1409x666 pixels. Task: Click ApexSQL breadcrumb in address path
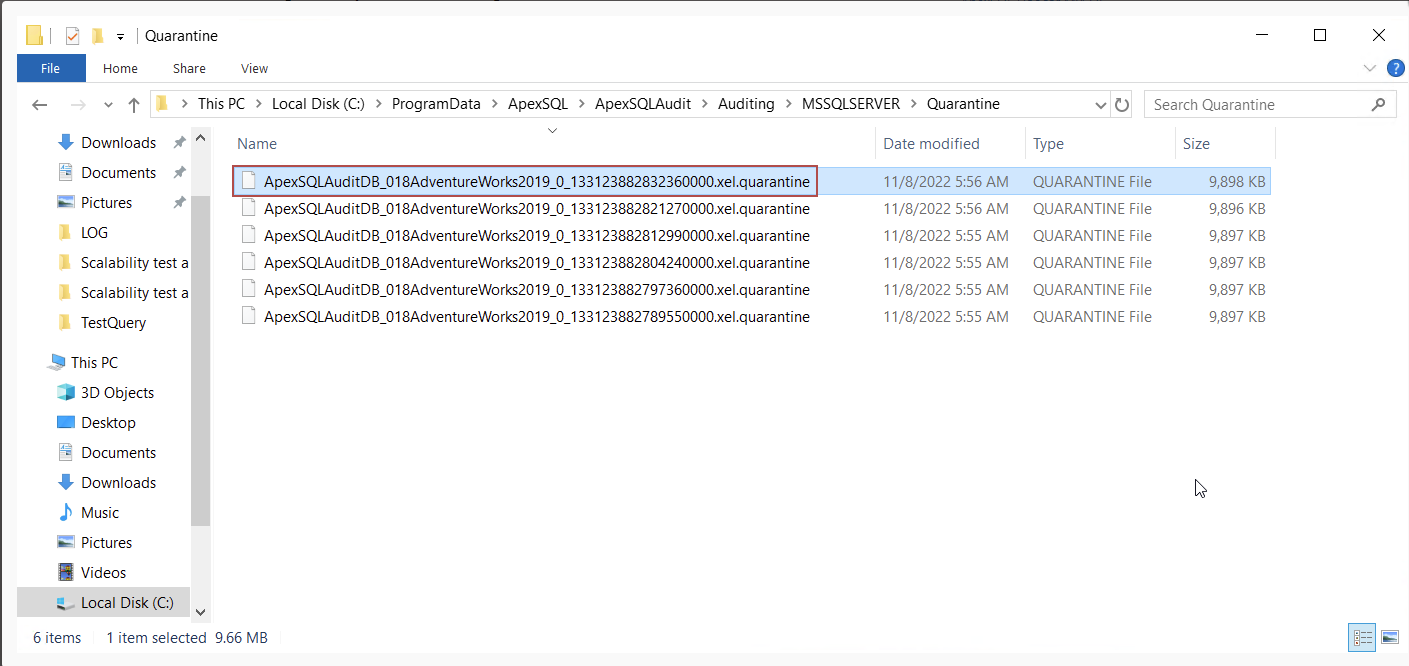pyautogui.click(x=538, y=104)
